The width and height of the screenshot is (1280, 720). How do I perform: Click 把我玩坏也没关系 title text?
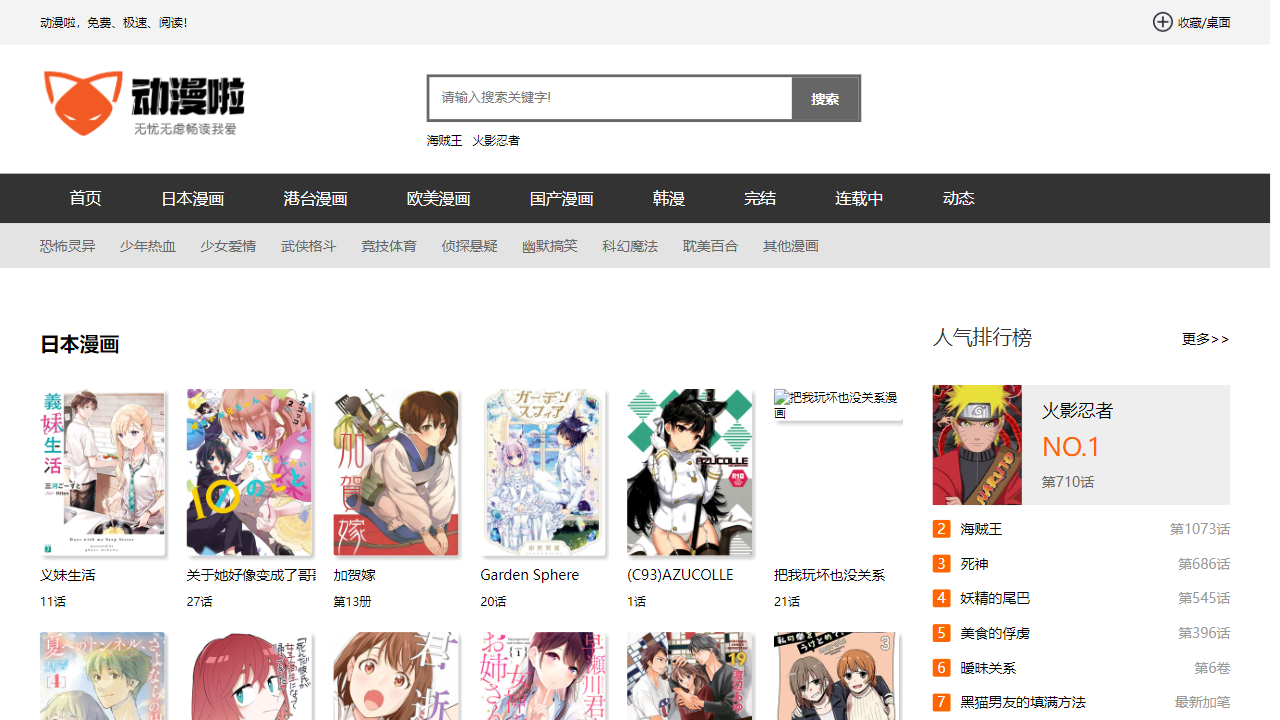tap(830, 575)
